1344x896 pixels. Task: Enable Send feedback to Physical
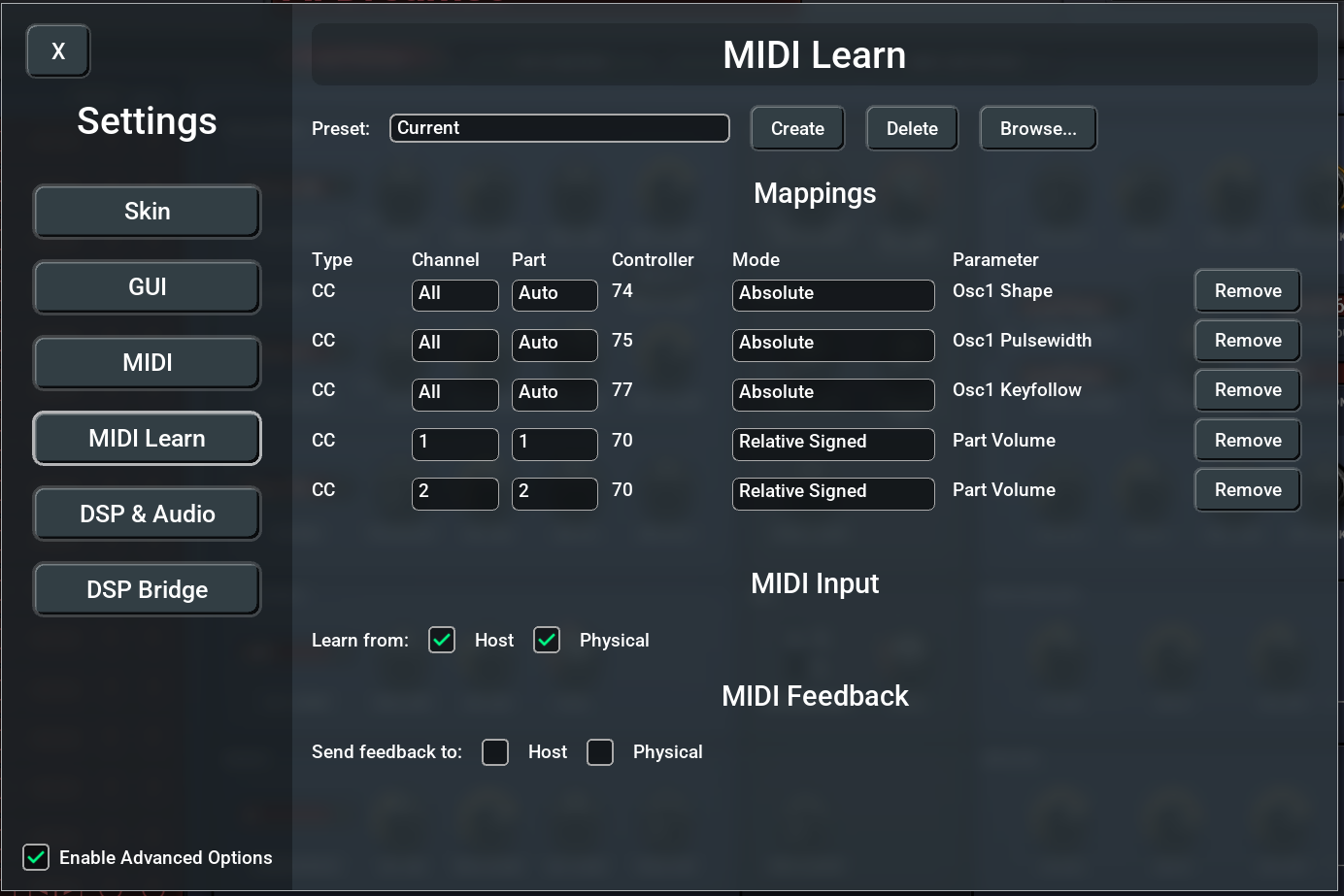(600, 752)
